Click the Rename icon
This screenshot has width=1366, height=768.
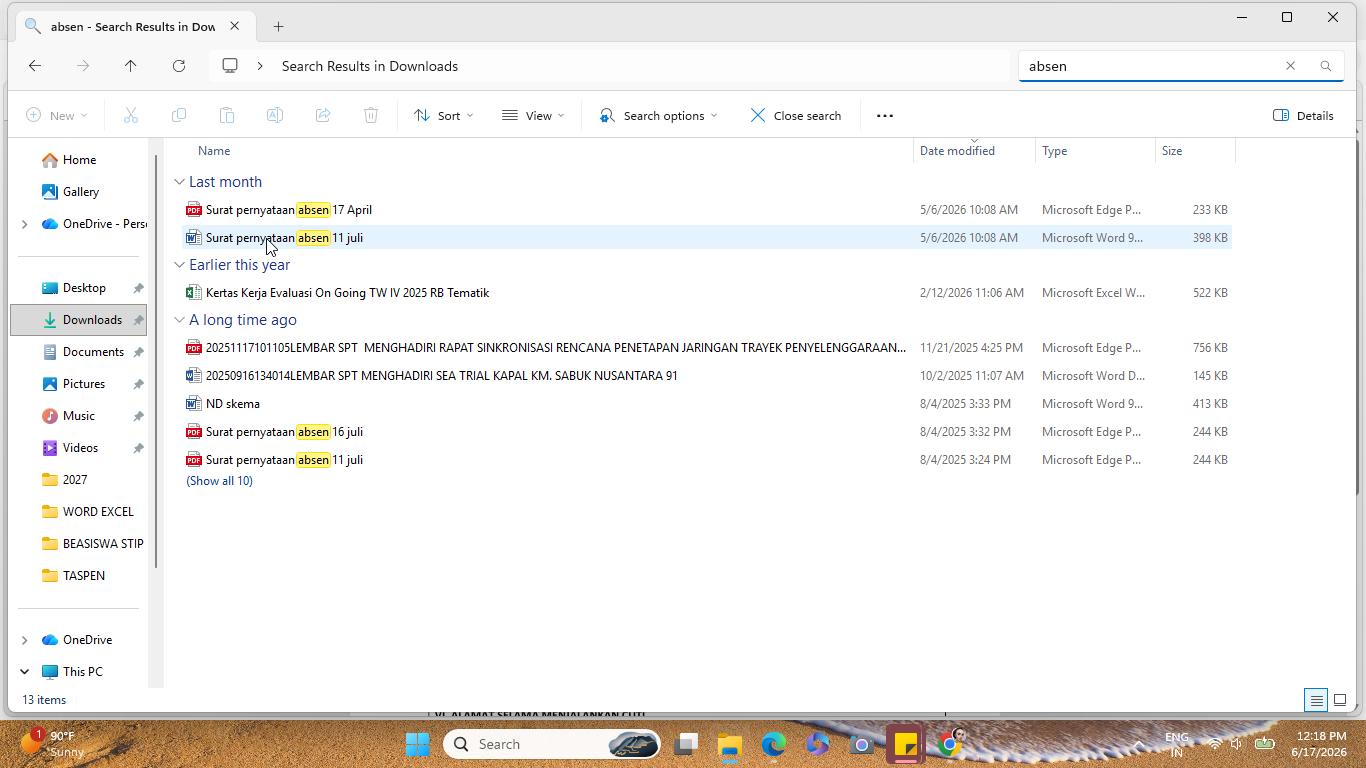click(274, 115)
